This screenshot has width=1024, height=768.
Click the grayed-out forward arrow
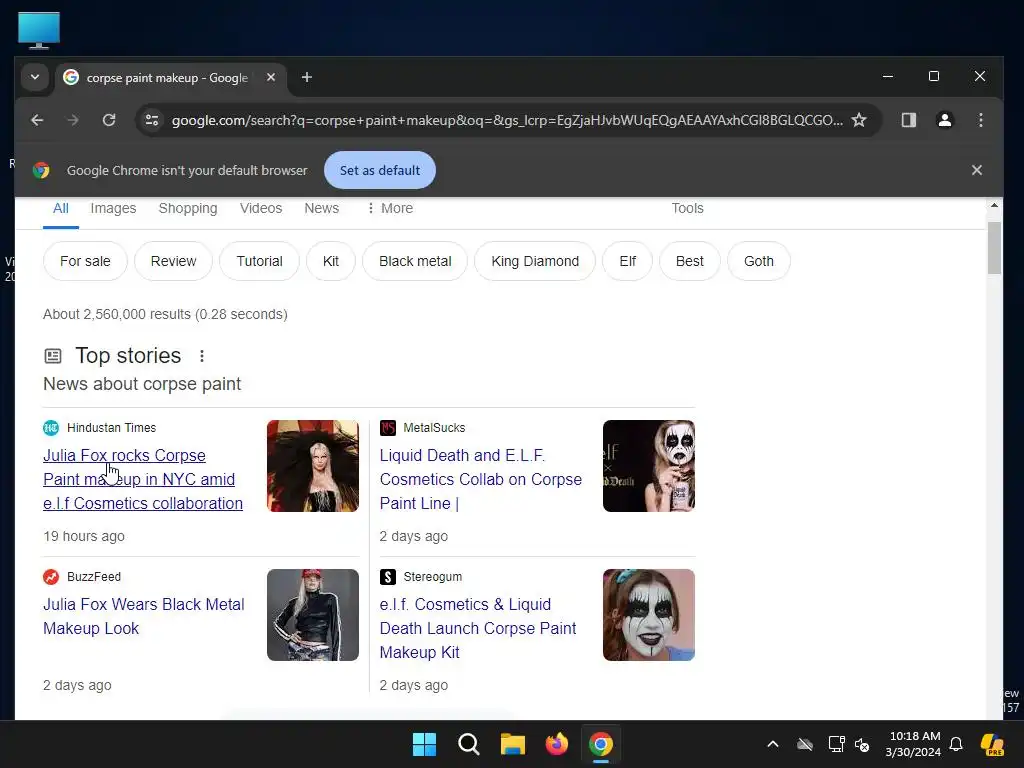click(72, 120)
